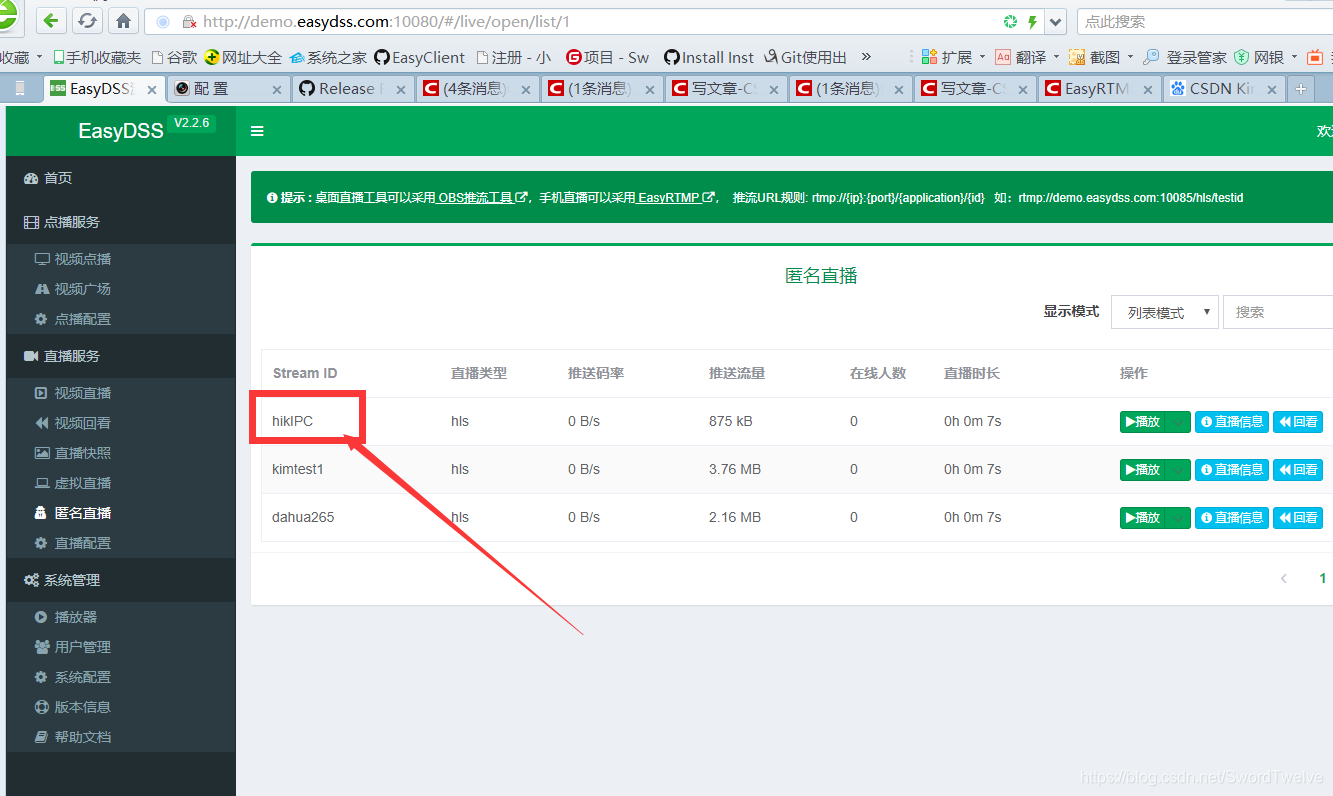Screen dimensions: 1333x796
Task: Click the 点此搜索 browser search box
Action: [x=1205, y=21]
